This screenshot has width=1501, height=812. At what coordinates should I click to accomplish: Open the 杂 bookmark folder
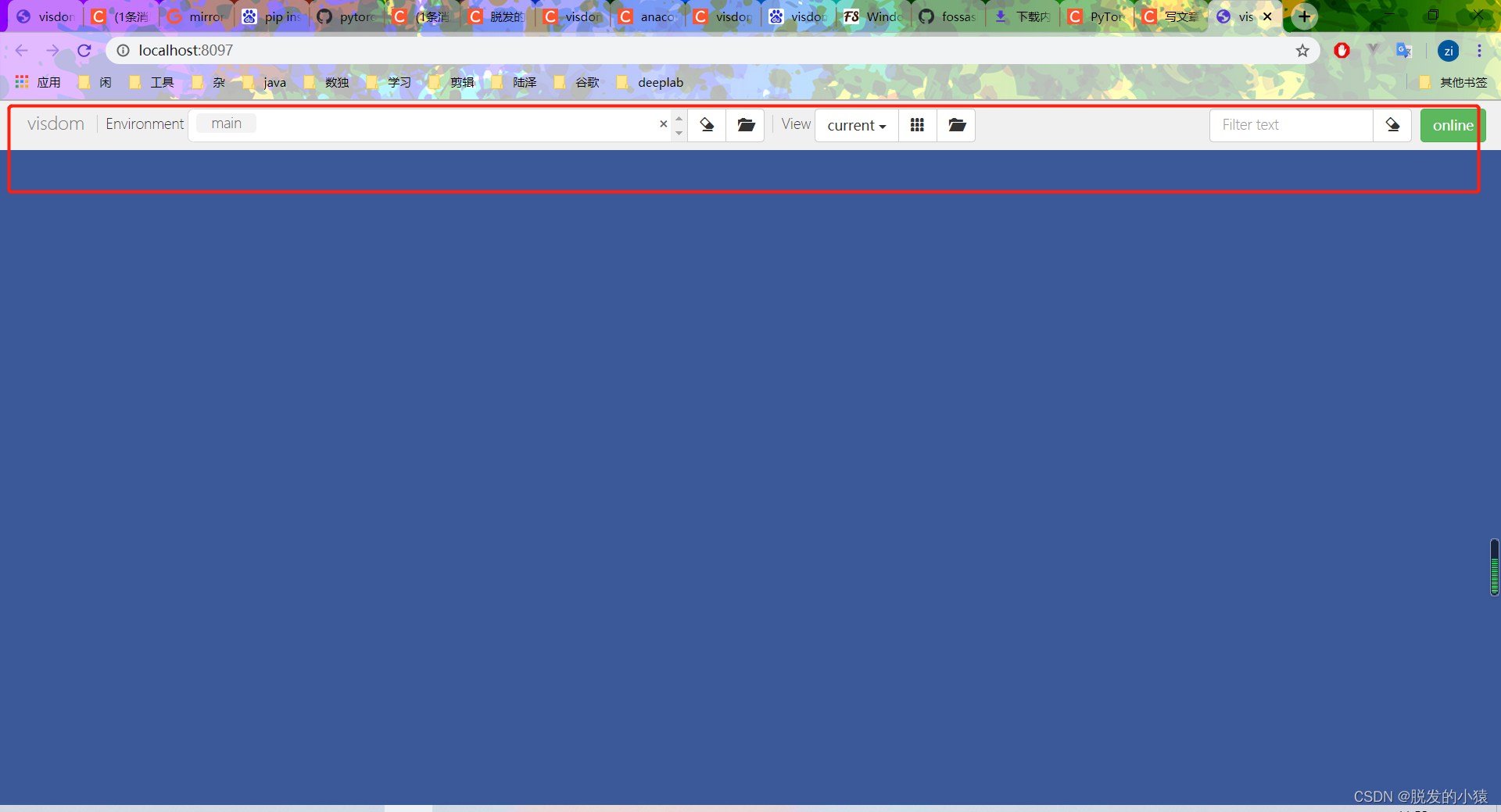coord(210,82)
